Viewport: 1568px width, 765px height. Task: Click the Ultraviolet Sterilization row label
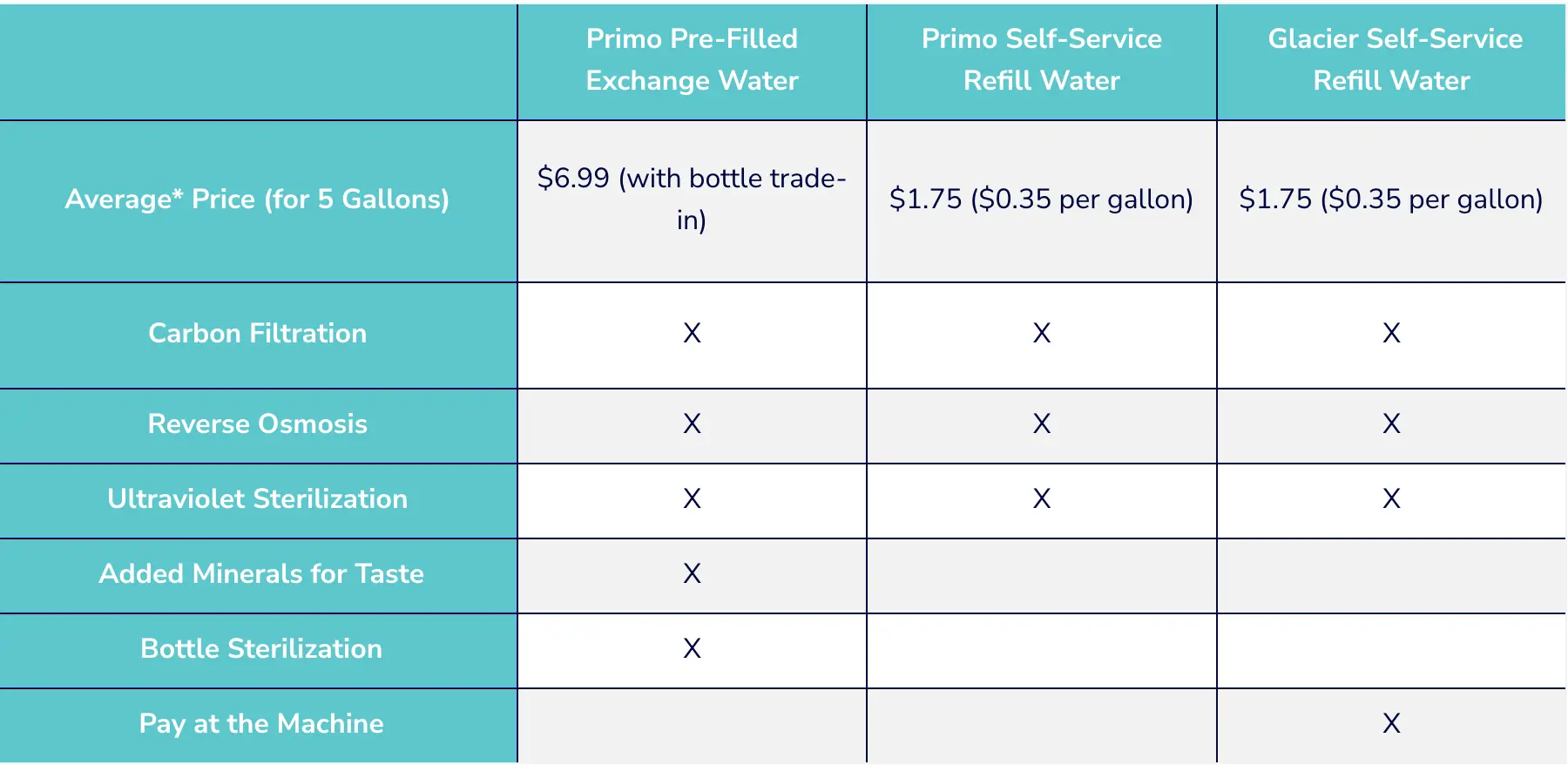click(257, 499)
